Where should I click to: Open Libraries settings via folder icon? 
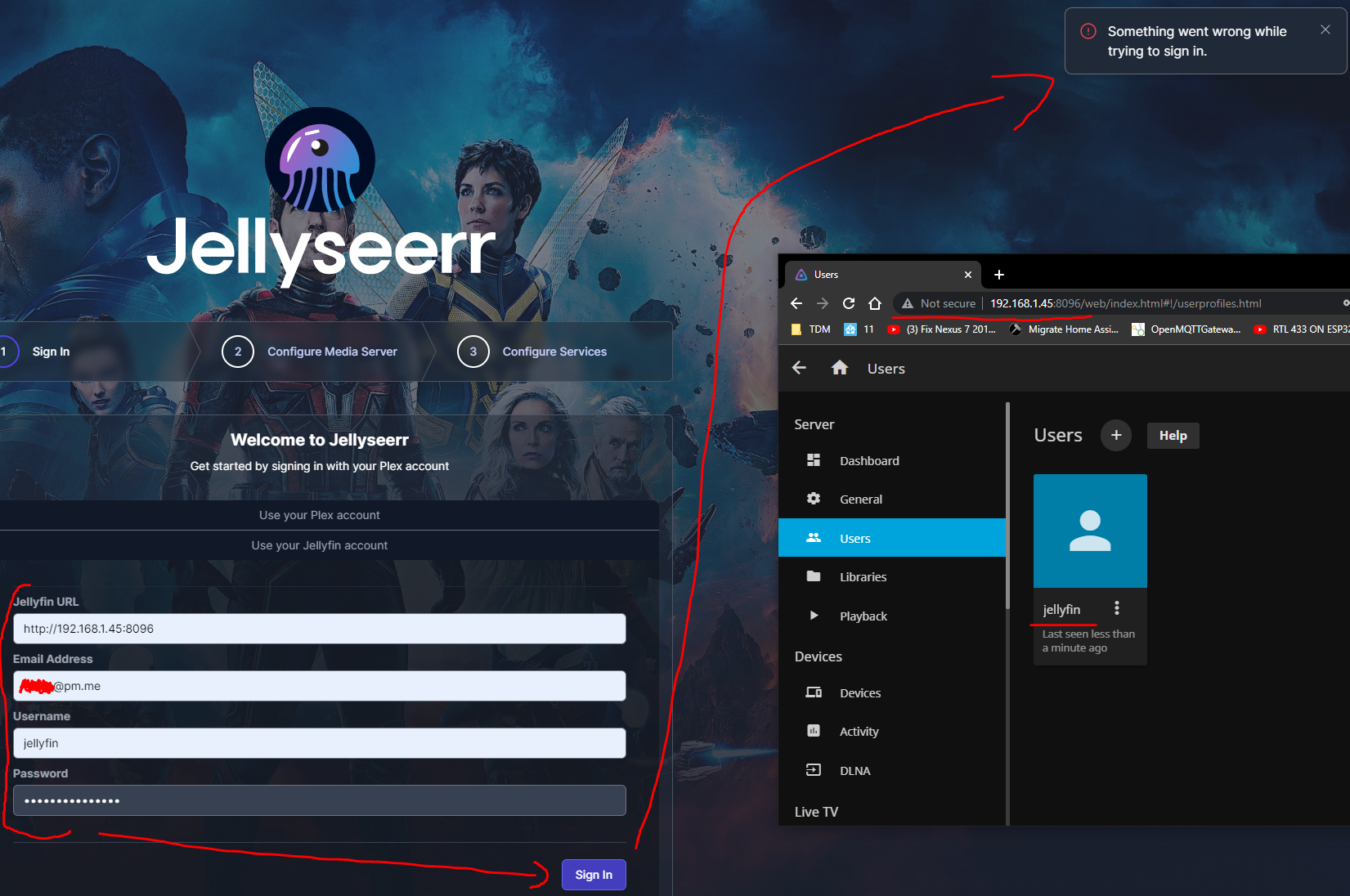point(863,576)
